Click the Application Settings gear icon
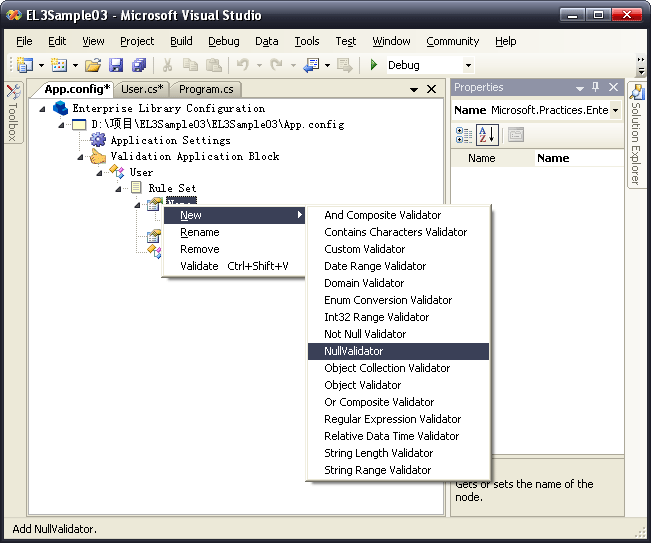The height and width of the screenshot is (544, 651). pos(98,140)
